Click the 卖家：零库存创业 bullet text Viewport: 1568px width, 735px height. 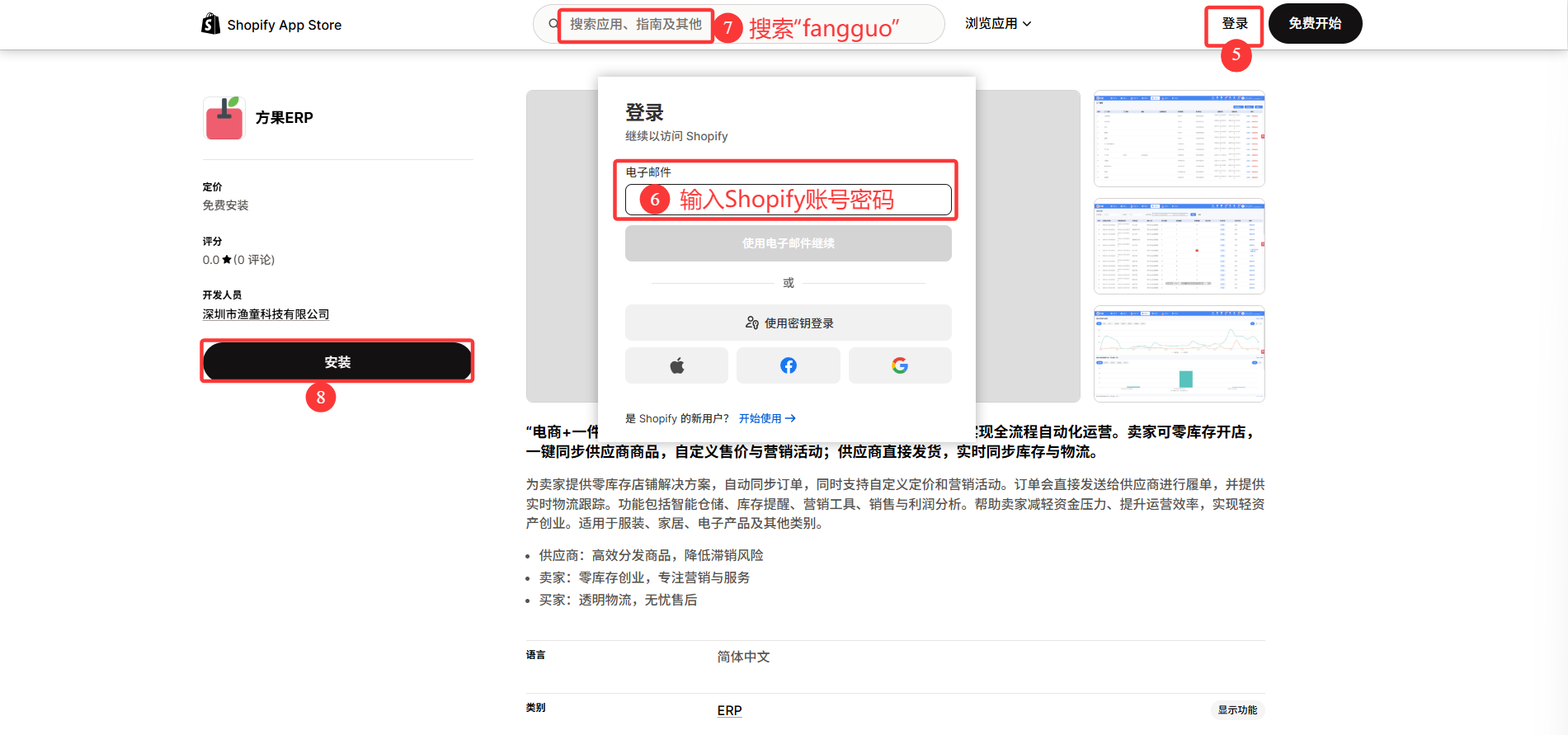click(x=644, y=577)
